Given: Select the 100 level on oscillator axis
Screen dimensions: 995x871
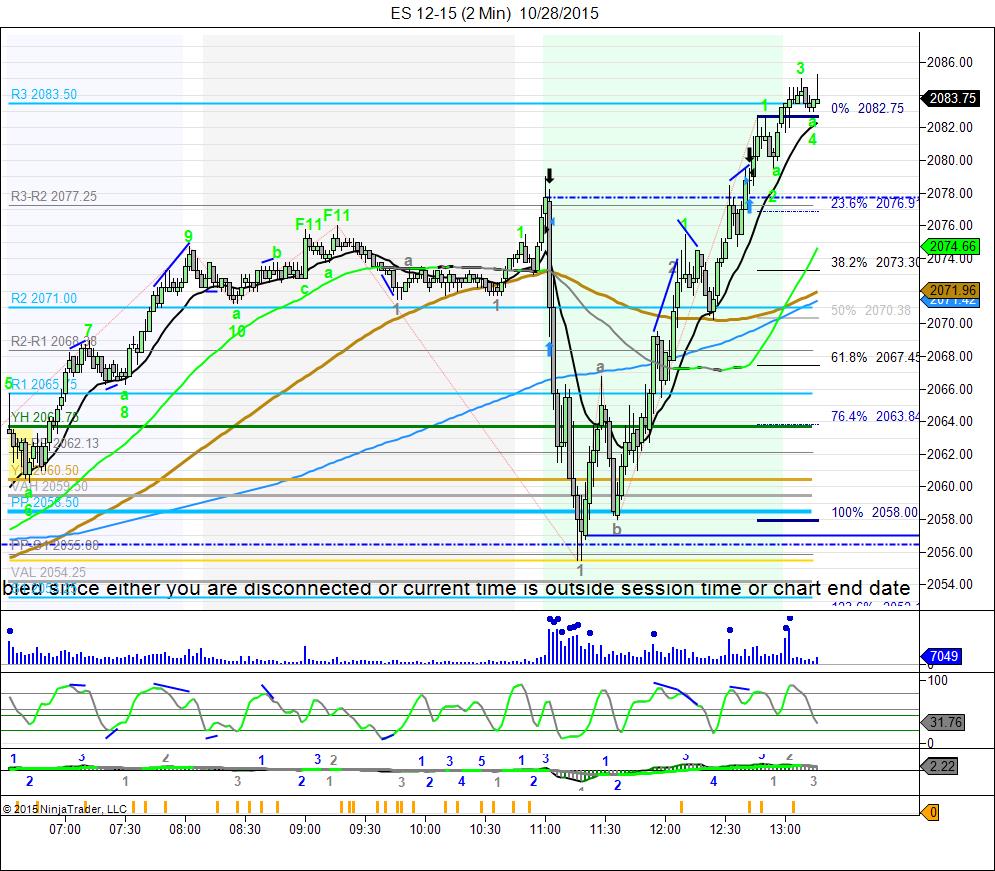Looking at the screenshot, I should click(x=937, y=681).
